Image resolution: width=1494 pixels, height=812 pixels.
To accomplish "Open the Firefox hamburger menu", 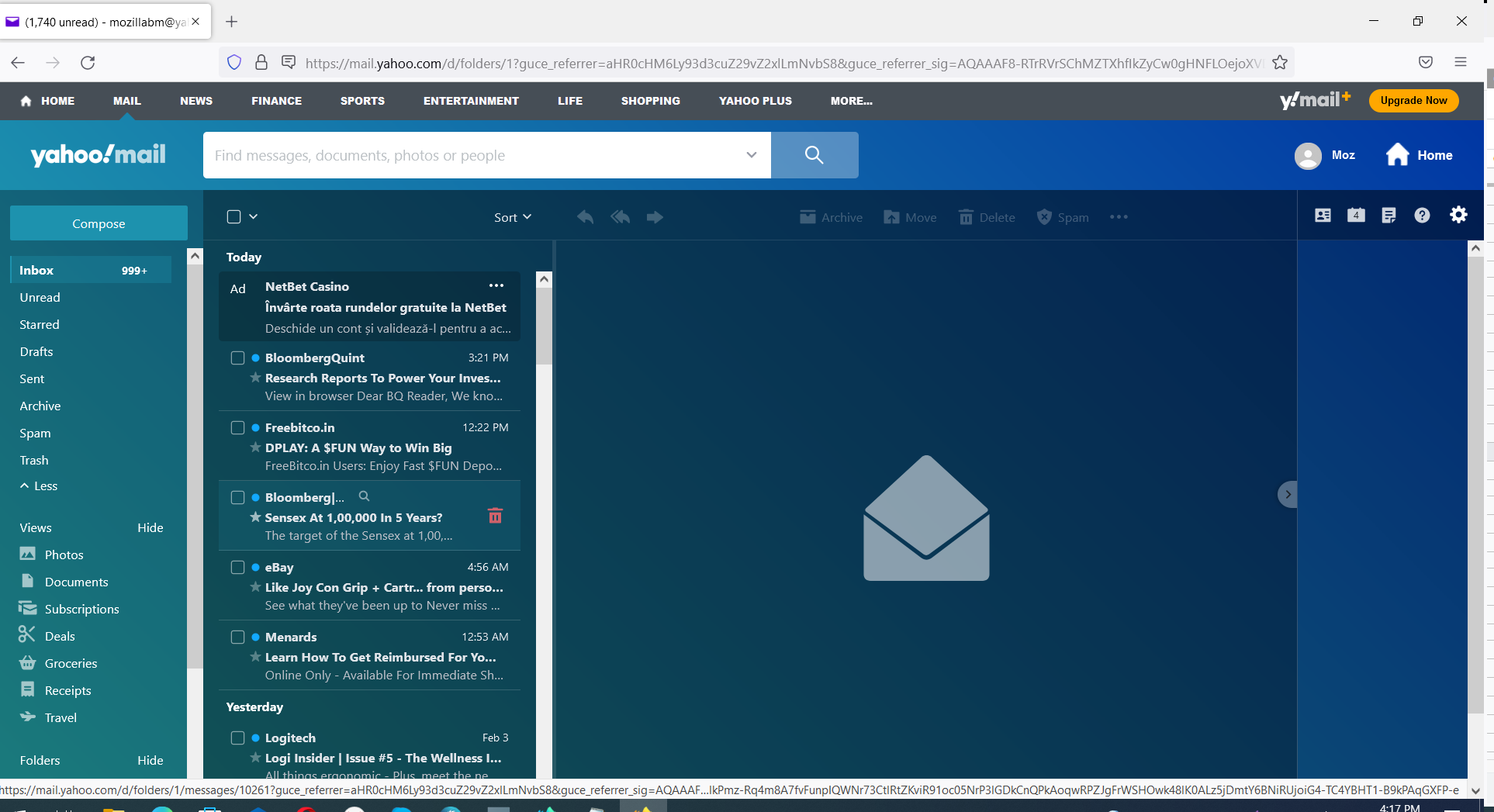I will [1461, 62].
